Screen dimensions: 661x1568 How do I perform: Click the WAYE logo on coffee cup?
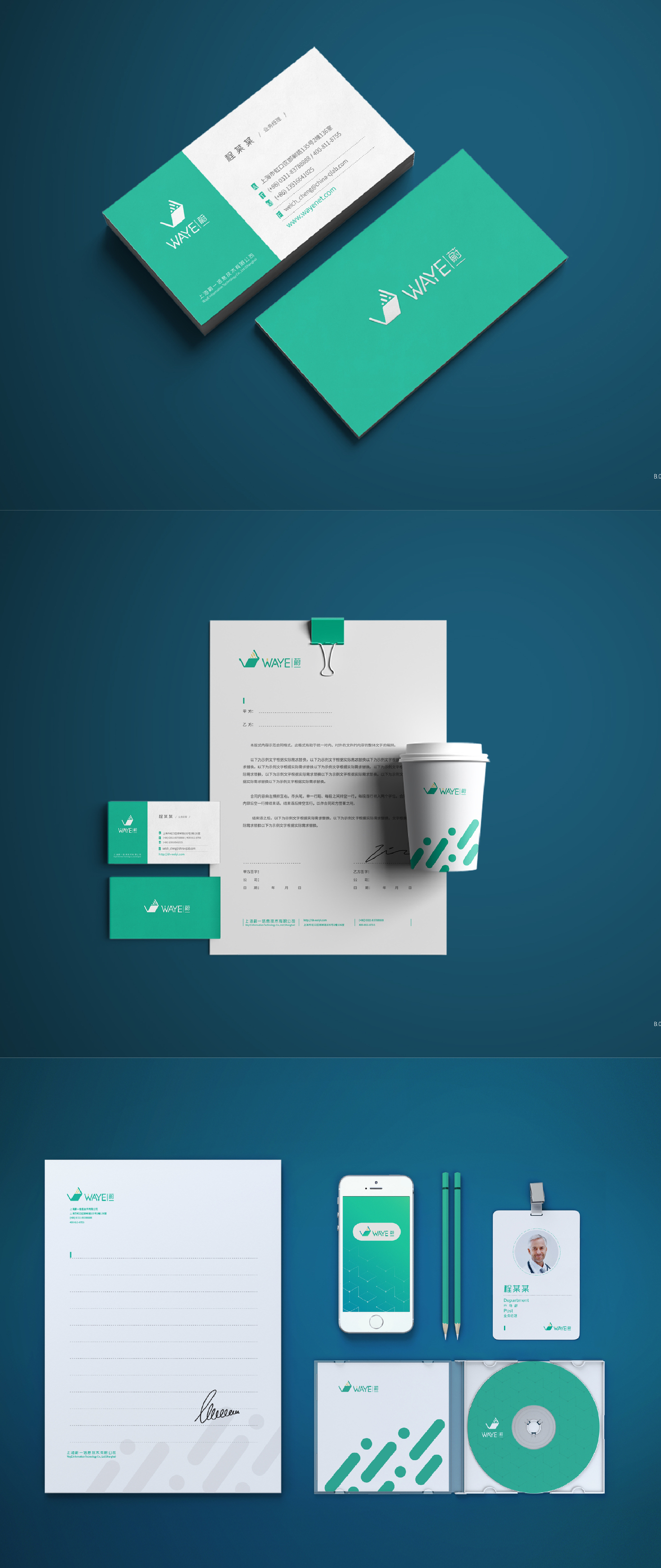(445, 789)
